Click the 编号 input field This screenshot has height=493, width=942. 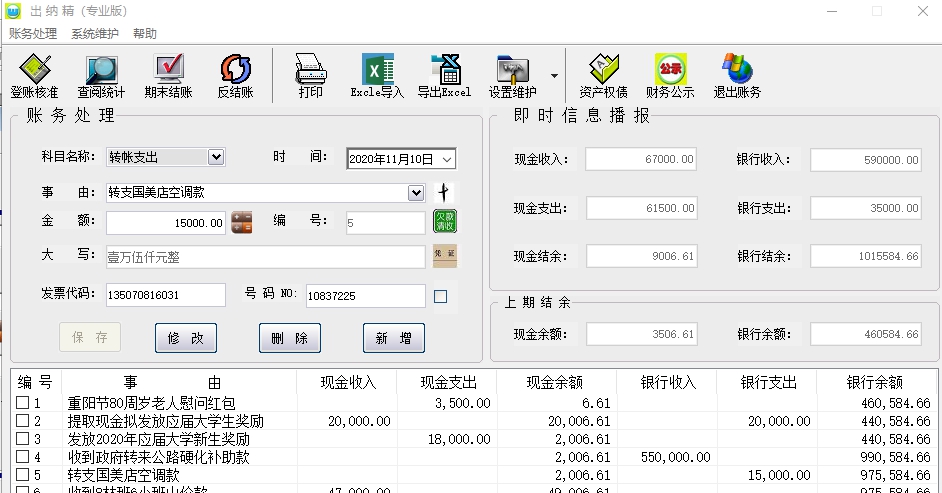pos(386,223)
